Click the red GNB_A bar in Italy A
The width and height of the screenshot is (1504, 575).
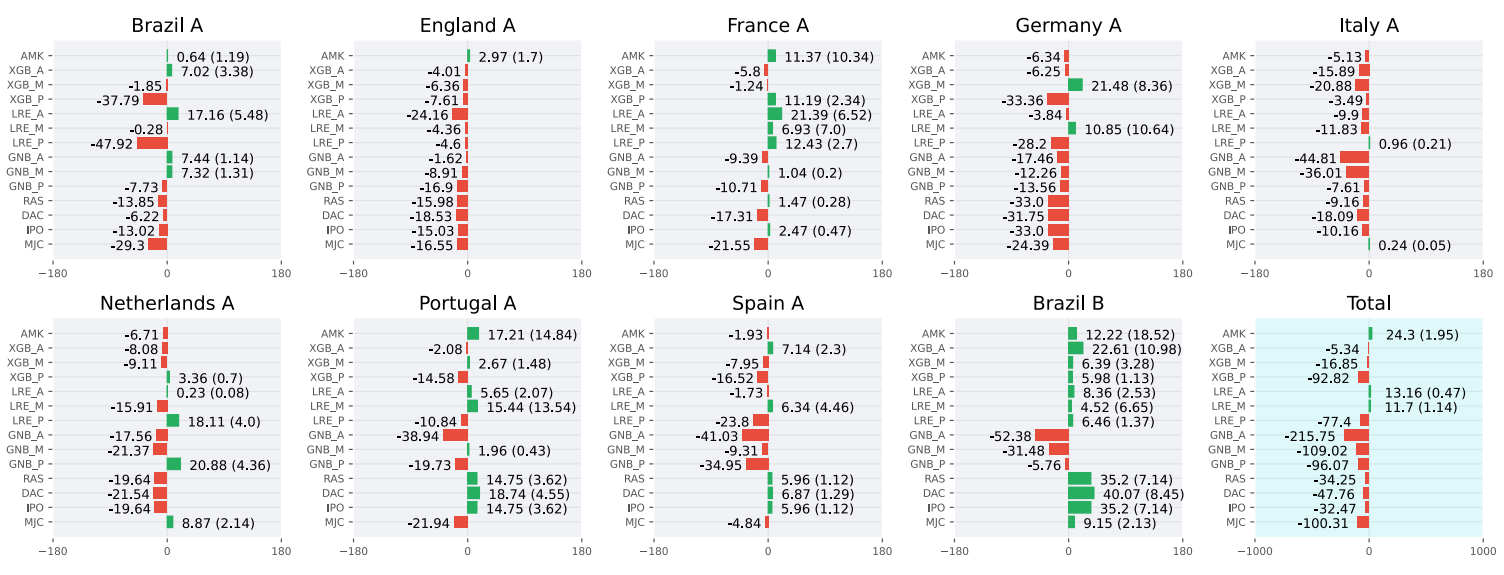point(1355,157)
